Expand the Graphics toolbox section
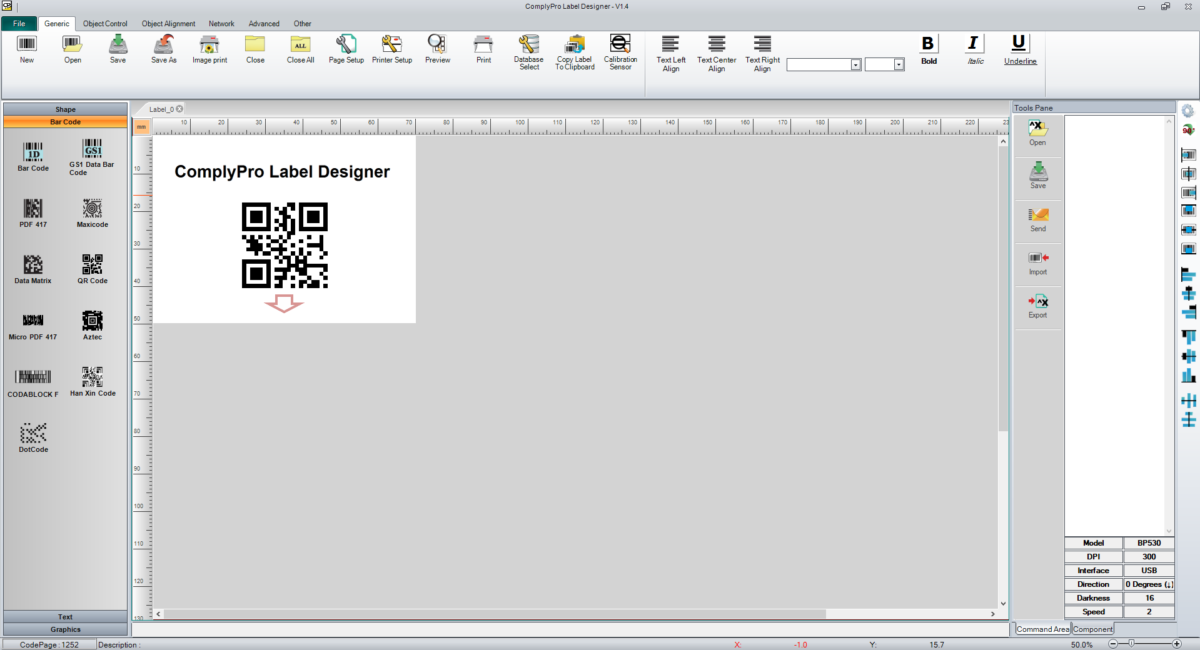This screenshot has width=1200, height=650. click(x=65, y=629)
